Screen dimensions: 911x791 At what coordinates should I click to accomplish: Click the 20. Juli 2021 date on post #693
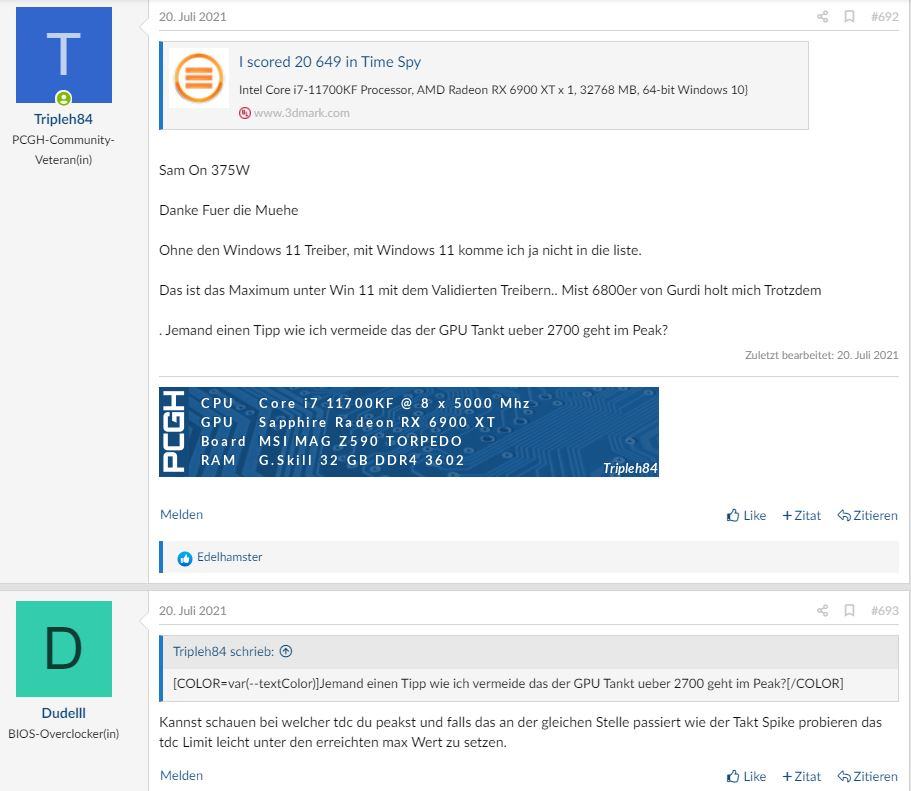pyautogui.click(x=192, y=611)
